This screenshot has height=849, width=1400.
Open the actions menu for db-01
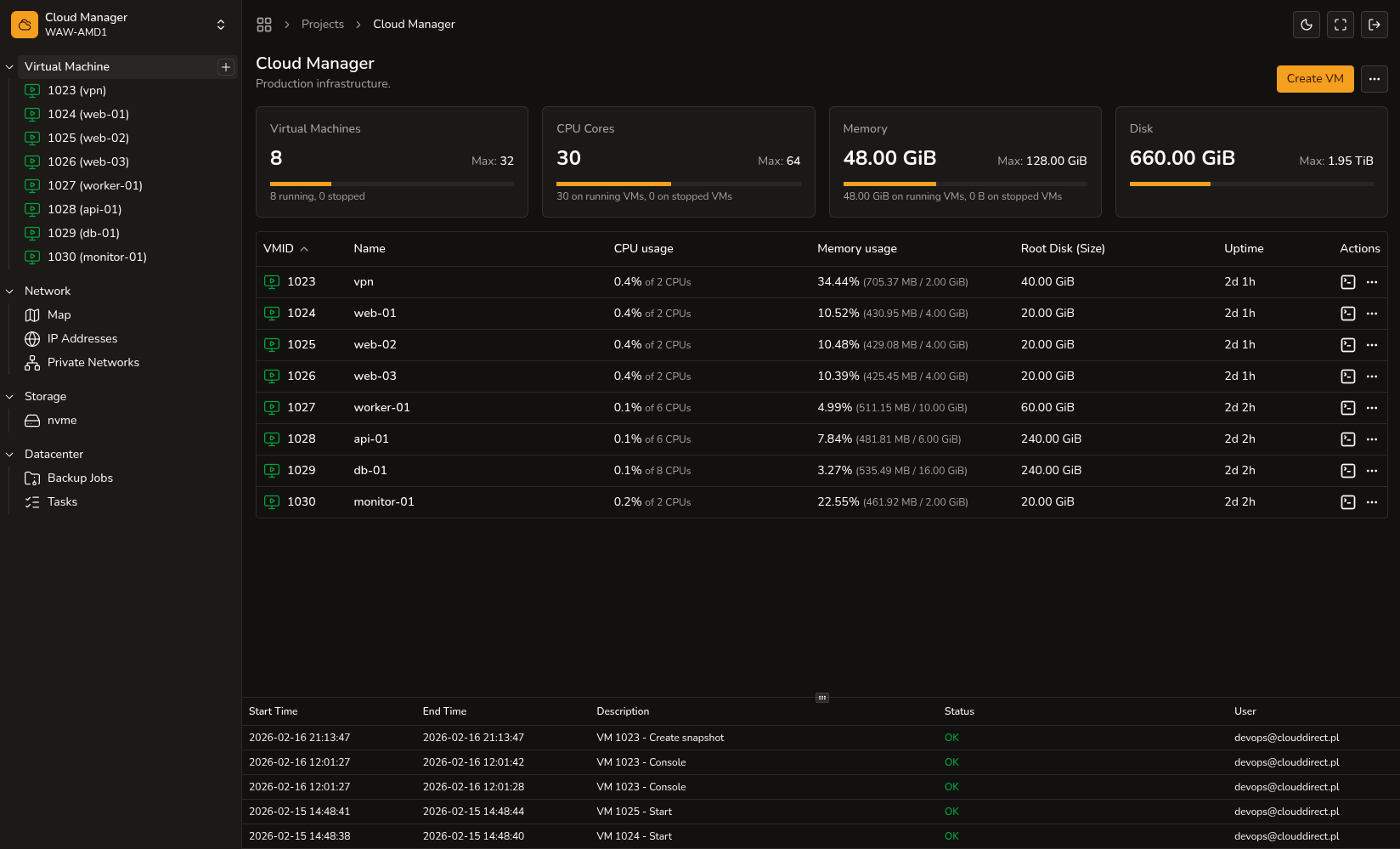pyautogui.click(x=1372, y=470)
